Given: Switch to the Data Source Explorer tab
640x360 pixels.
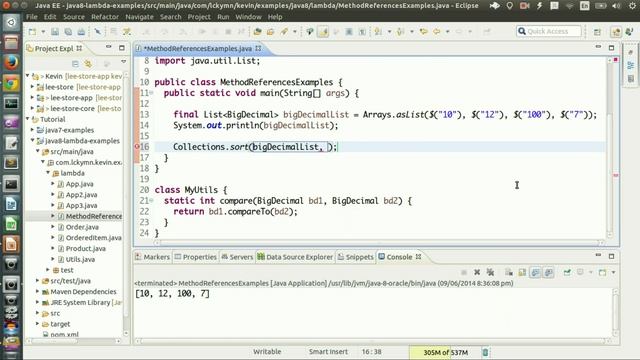Looking at the screenshot, I should coord(295,257).
